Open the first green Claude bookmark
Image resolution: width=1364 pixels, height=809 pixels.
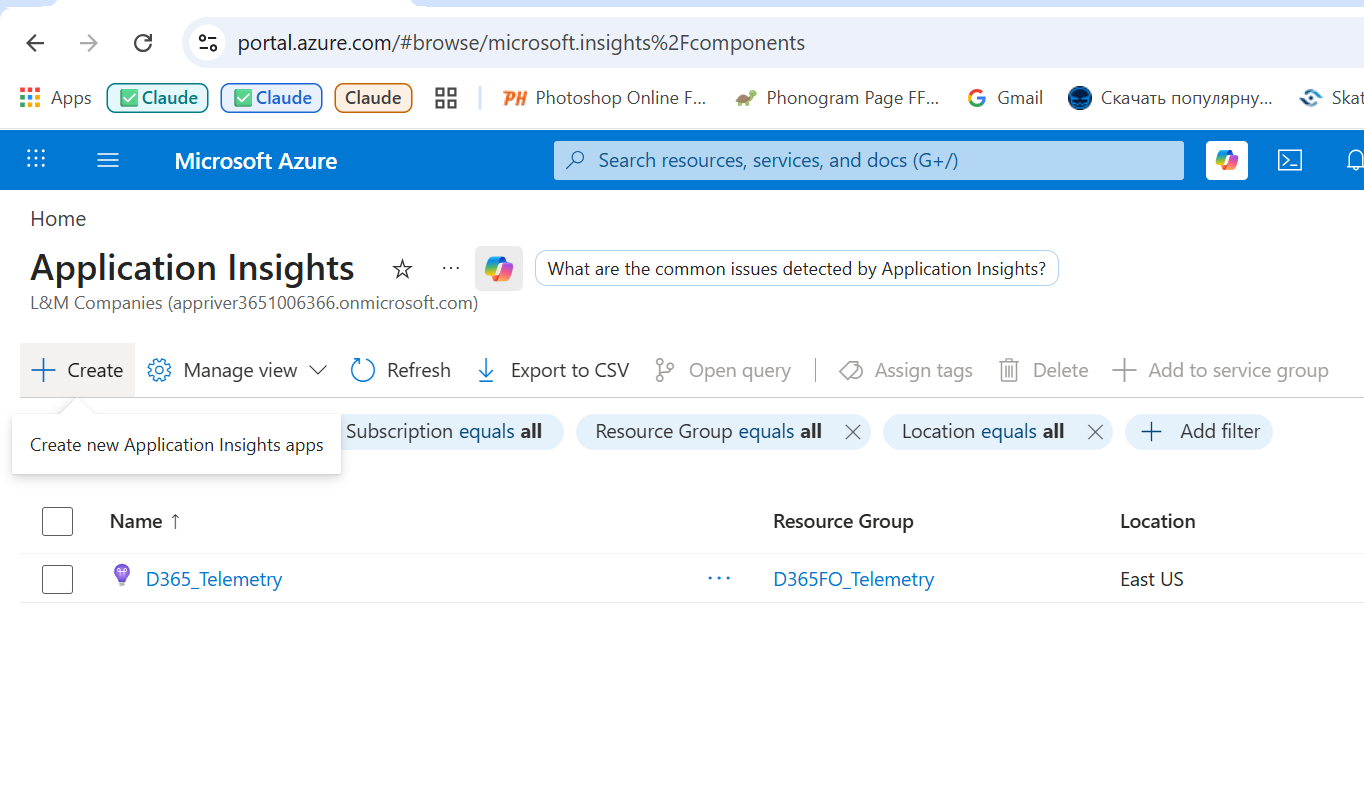(x=158, y=98)
